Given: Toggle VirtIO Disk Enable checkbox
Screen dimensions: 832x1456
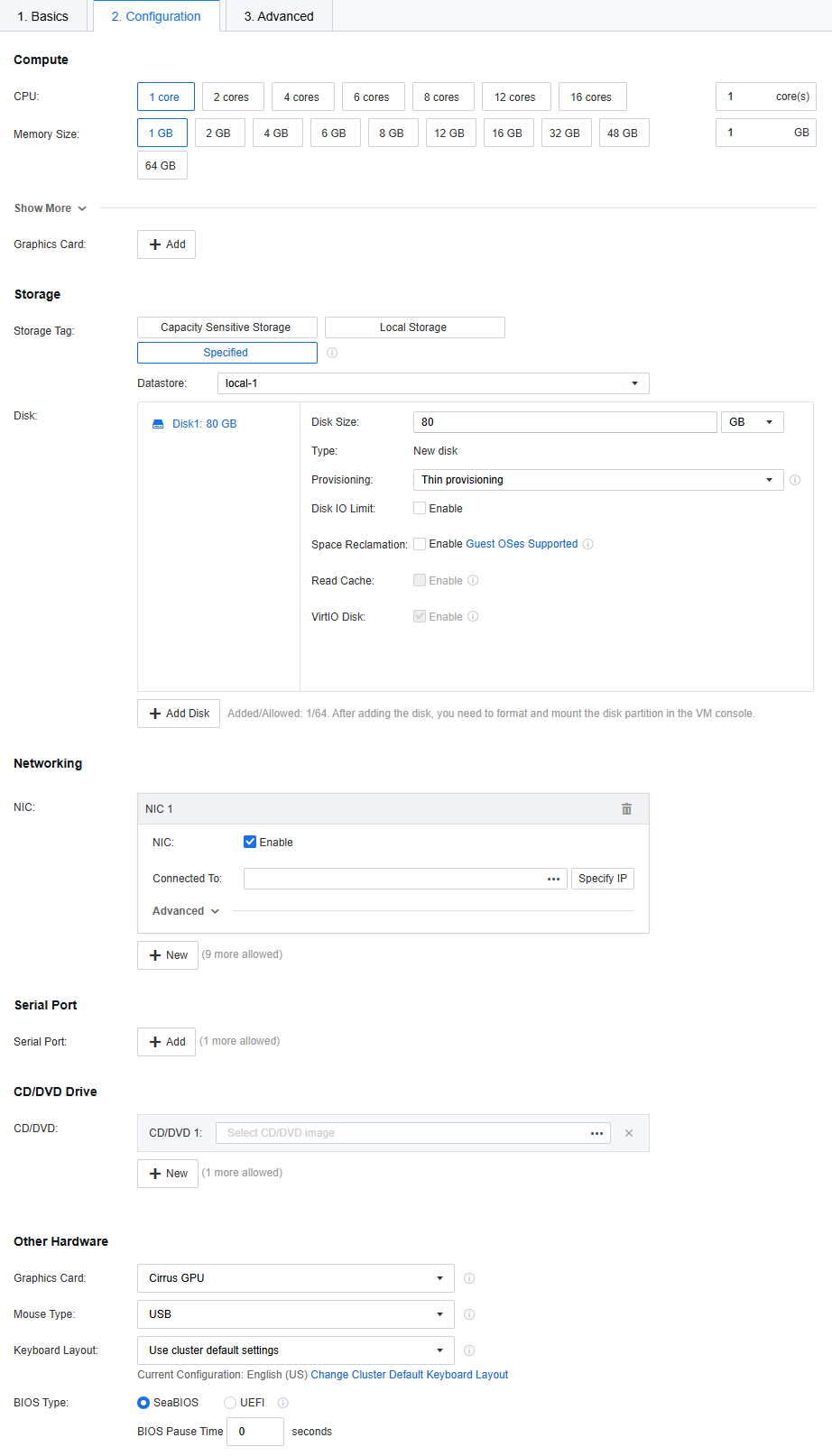Looking at the screenshot, I should pyautogui.click(x=420, y=616).
